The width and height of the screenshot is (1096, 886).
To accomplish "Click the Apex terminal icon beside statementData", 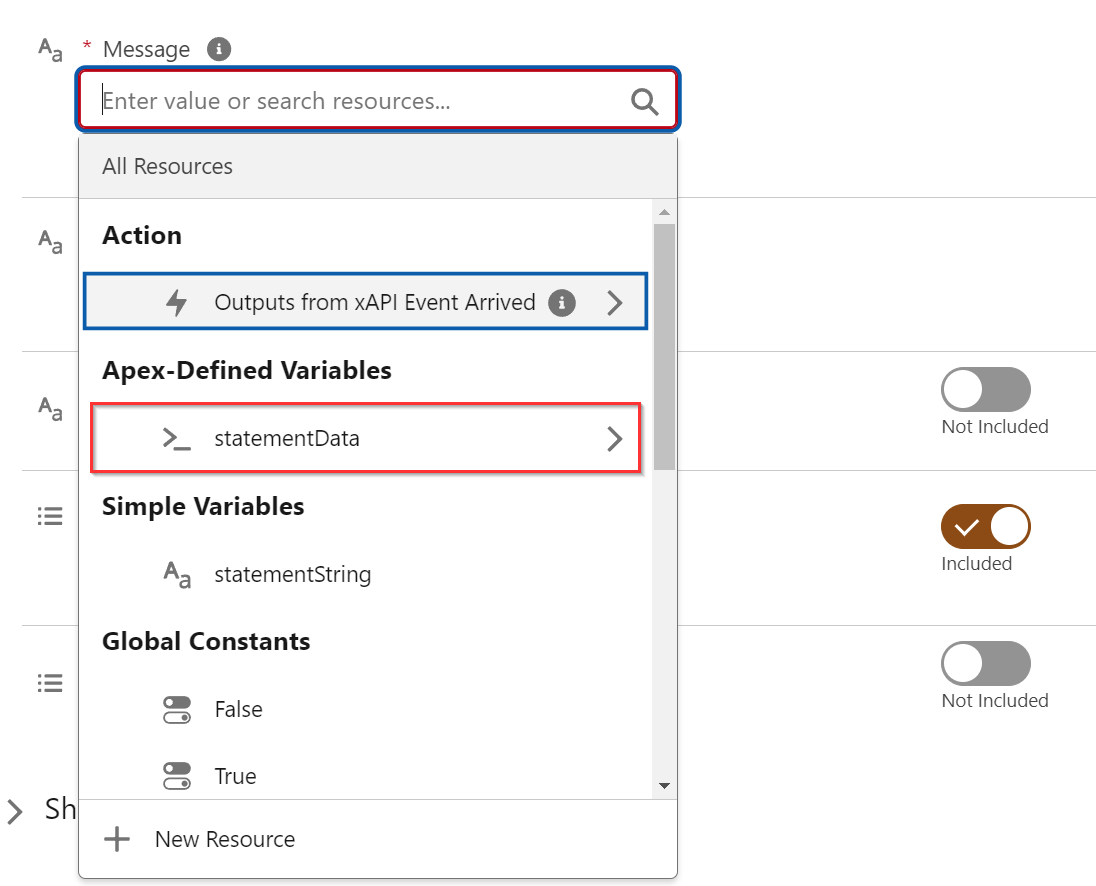I will pos(177,438).
